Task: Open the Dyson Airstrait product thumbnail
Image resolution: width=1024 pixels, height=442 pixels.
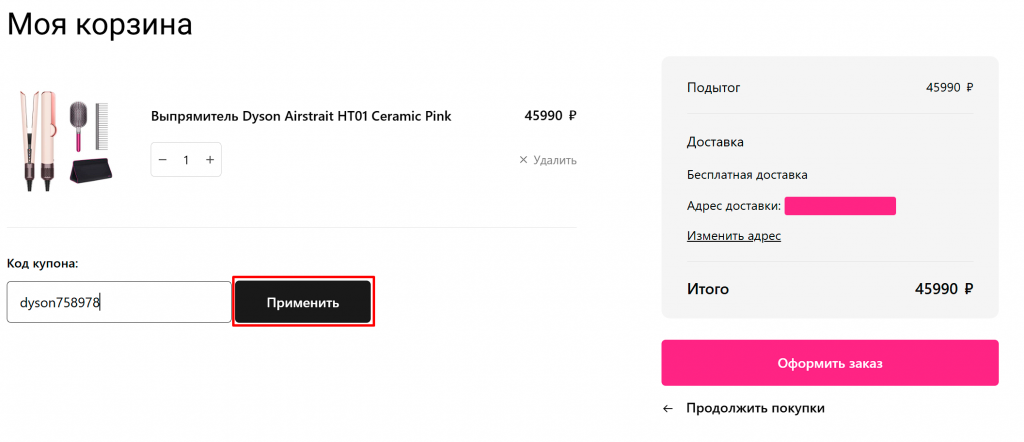Action: click(x=64, y=141)
